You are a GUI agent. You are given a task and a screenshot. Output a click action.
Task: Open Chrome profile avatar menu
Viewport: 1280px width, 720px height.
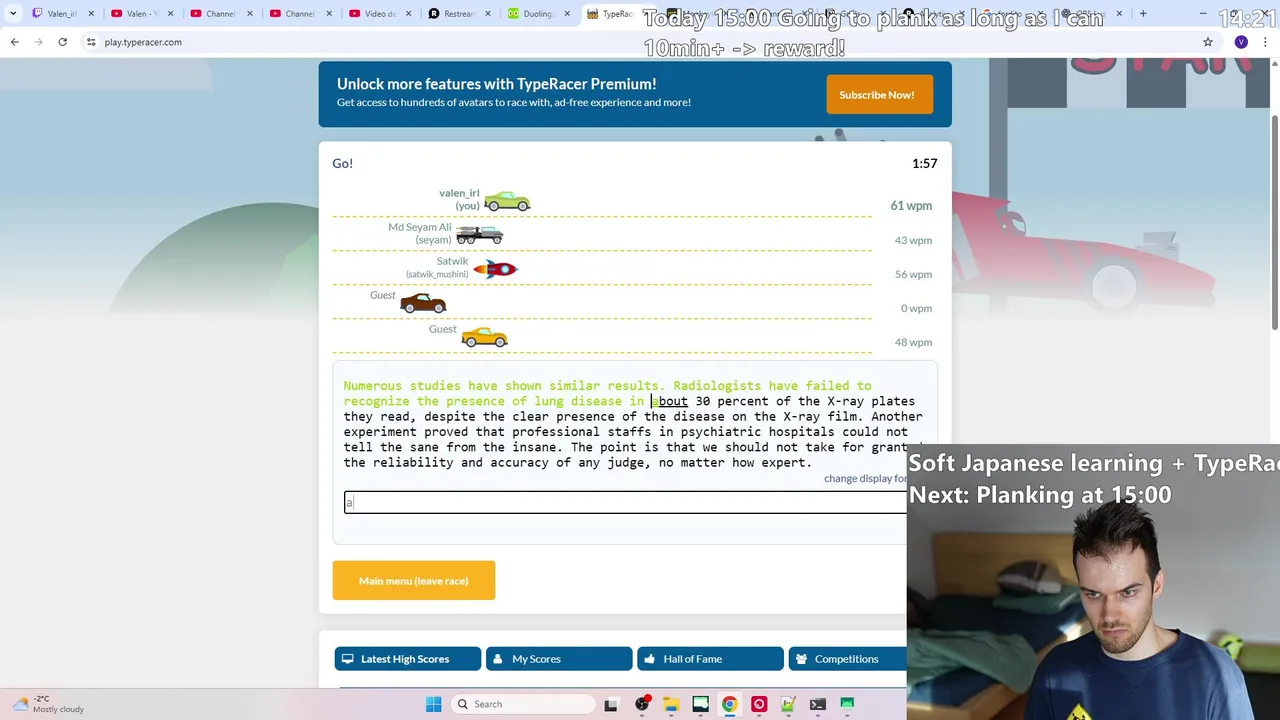1241,42
